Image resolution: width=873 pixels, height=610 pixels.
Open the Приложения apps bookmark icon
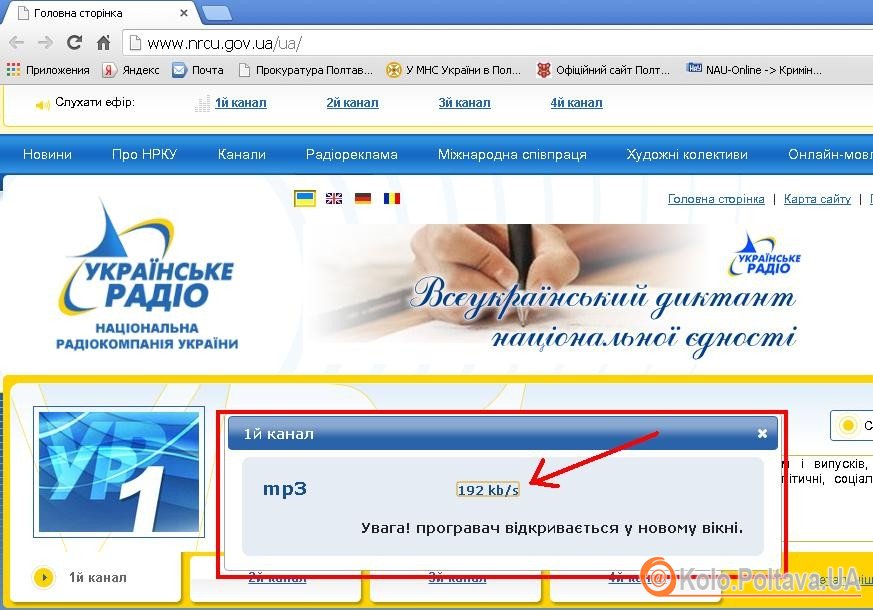tap(13, 70)
